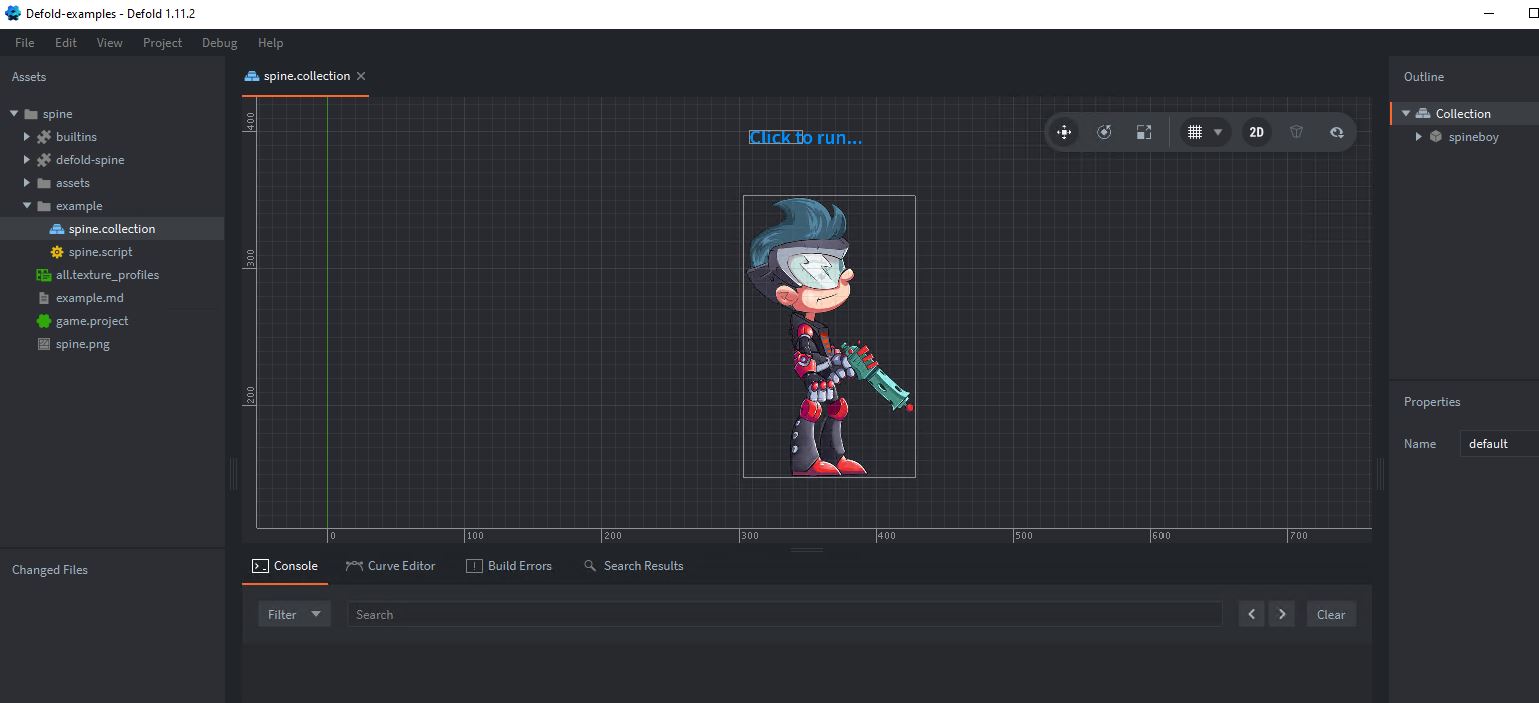This screenshot has width=1539, height=703.
Task: Open the console Filter dropdown
Action: coord(294,614)
